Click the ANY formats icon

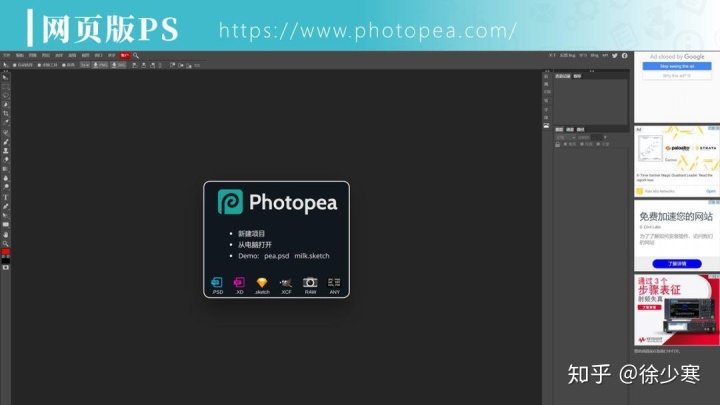pyautogui.click(x=334, y=282)
